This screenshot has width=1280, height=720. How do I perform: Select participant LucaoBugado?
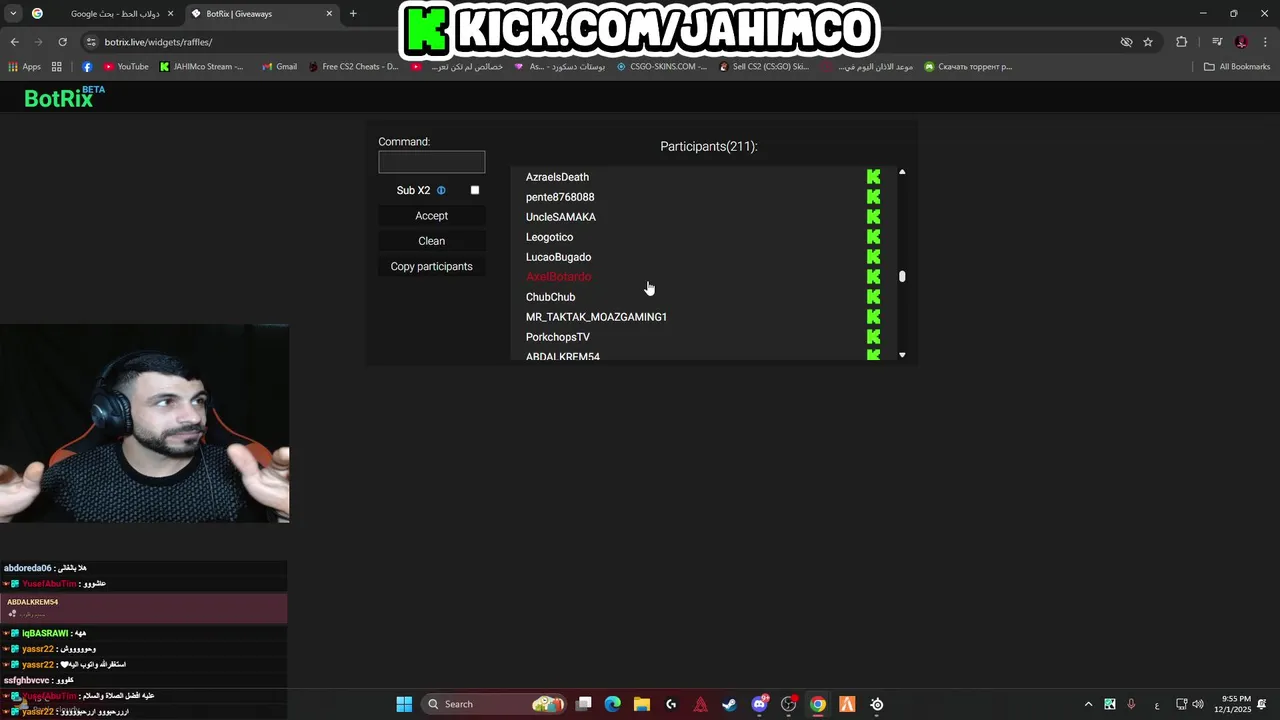pyautogui.click(x=558, y=257)
